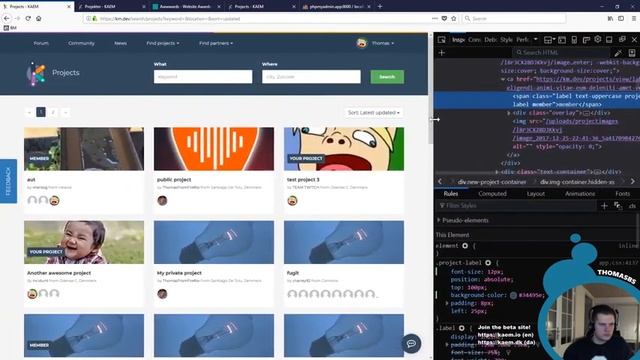Image resolution: width=640 pixels, height=360 pixels.
Task: Open the DevTools more tools chevron
Action: [x=536, y=40]
